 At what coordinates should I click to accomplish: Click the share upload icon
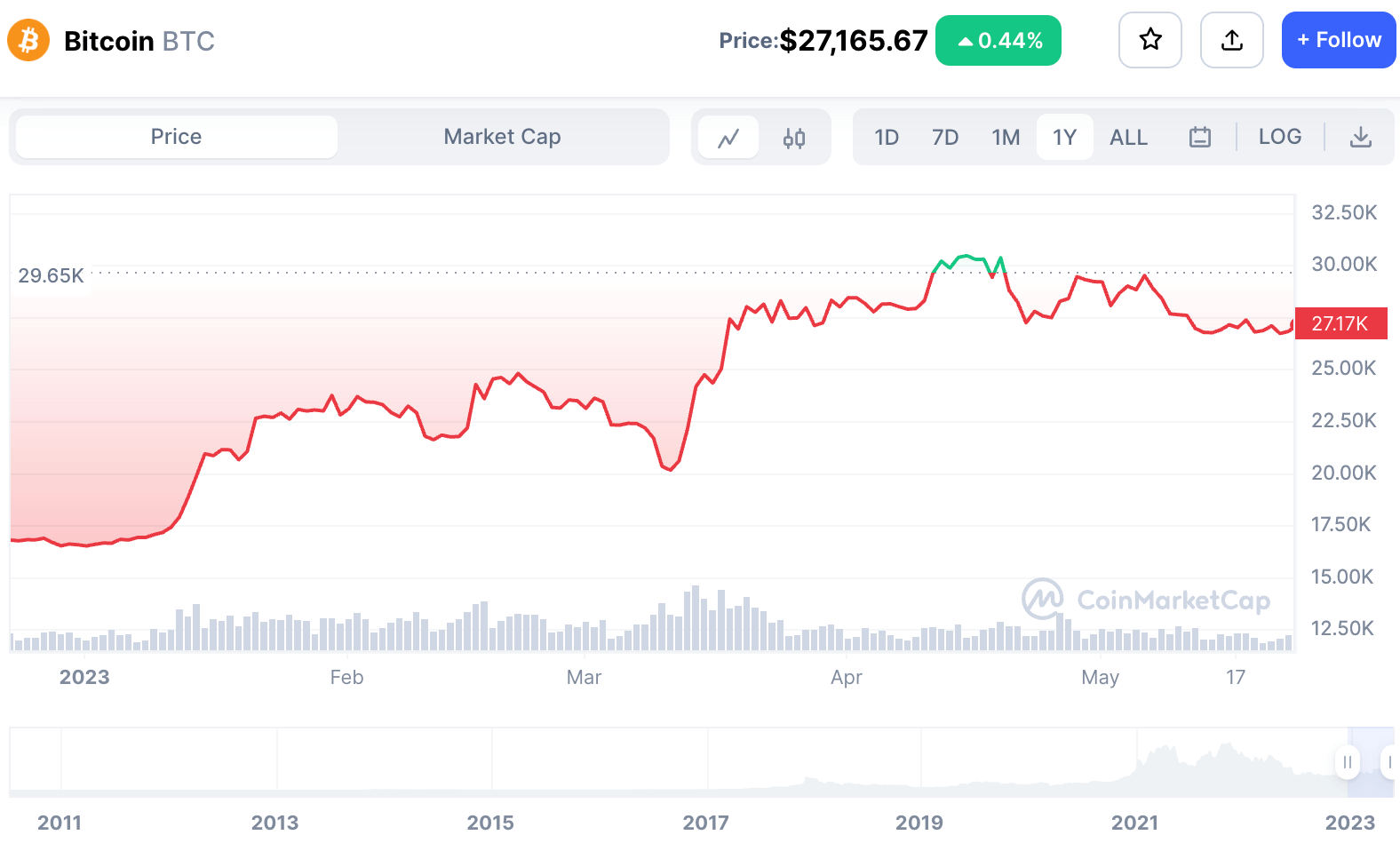click(1232, 40)
